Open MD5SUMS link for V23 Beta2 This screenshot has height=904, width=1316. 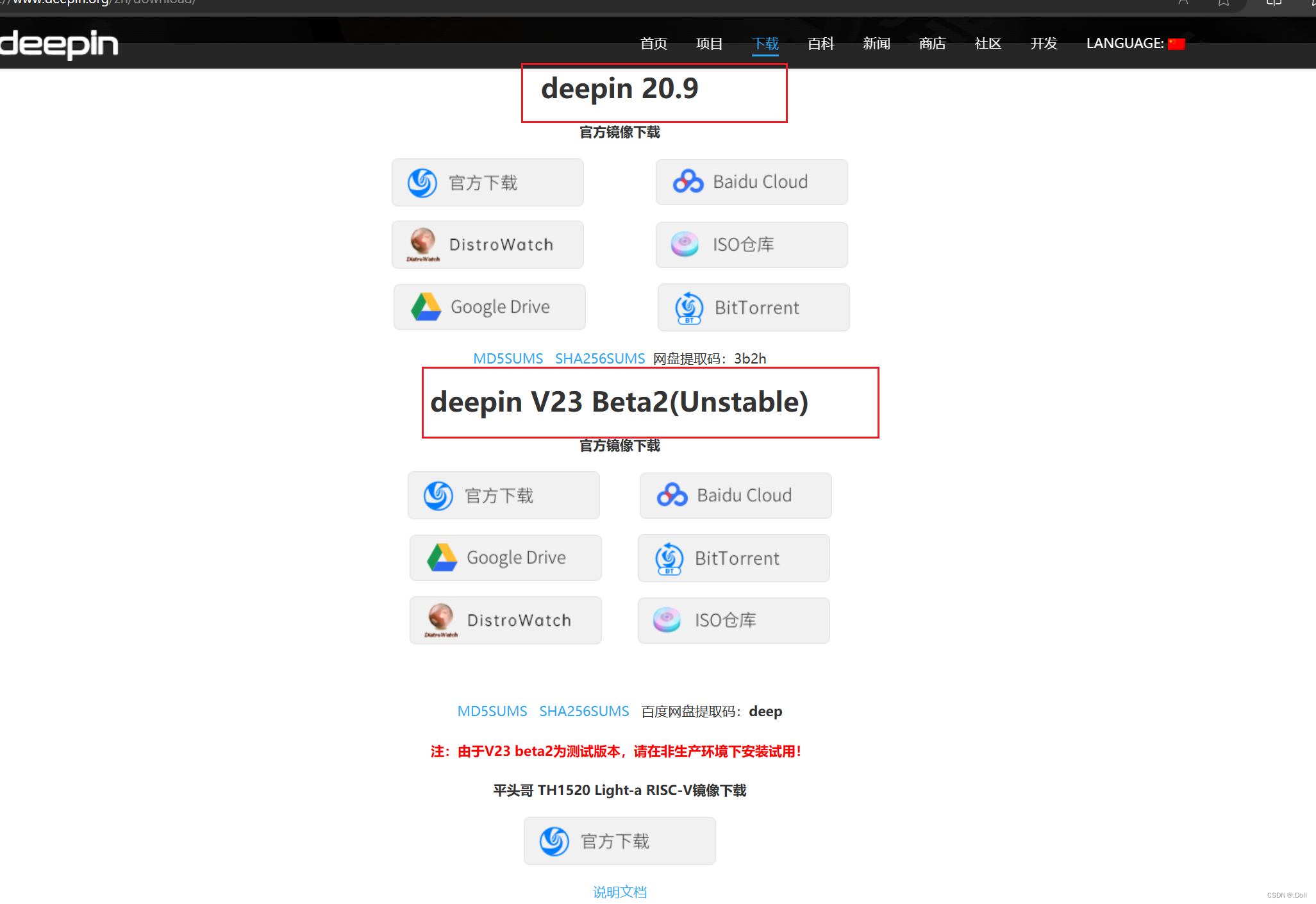[x=492, y=711]
